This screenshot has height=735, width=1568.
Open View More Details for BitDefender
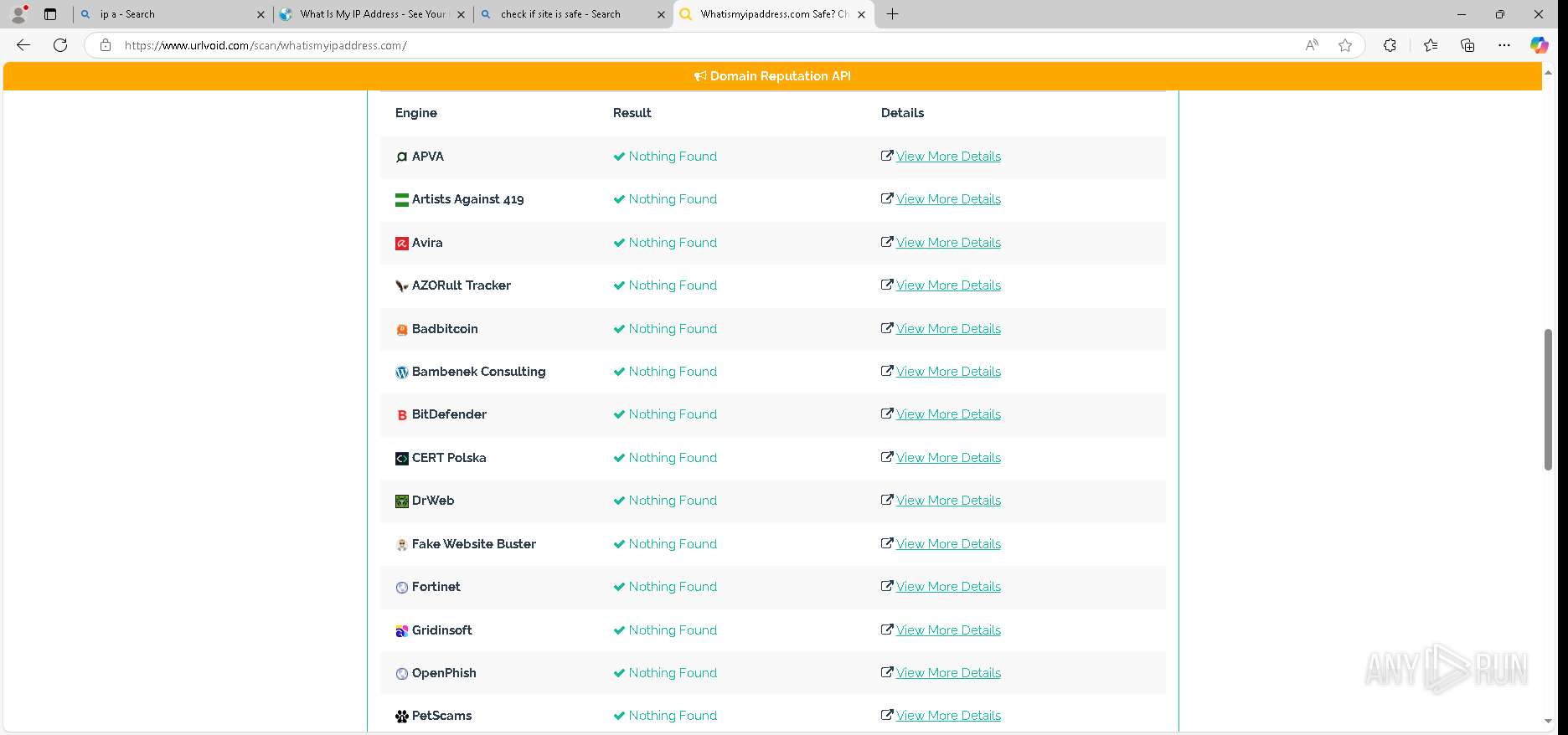pyautogui.click(x=948, y=414)
